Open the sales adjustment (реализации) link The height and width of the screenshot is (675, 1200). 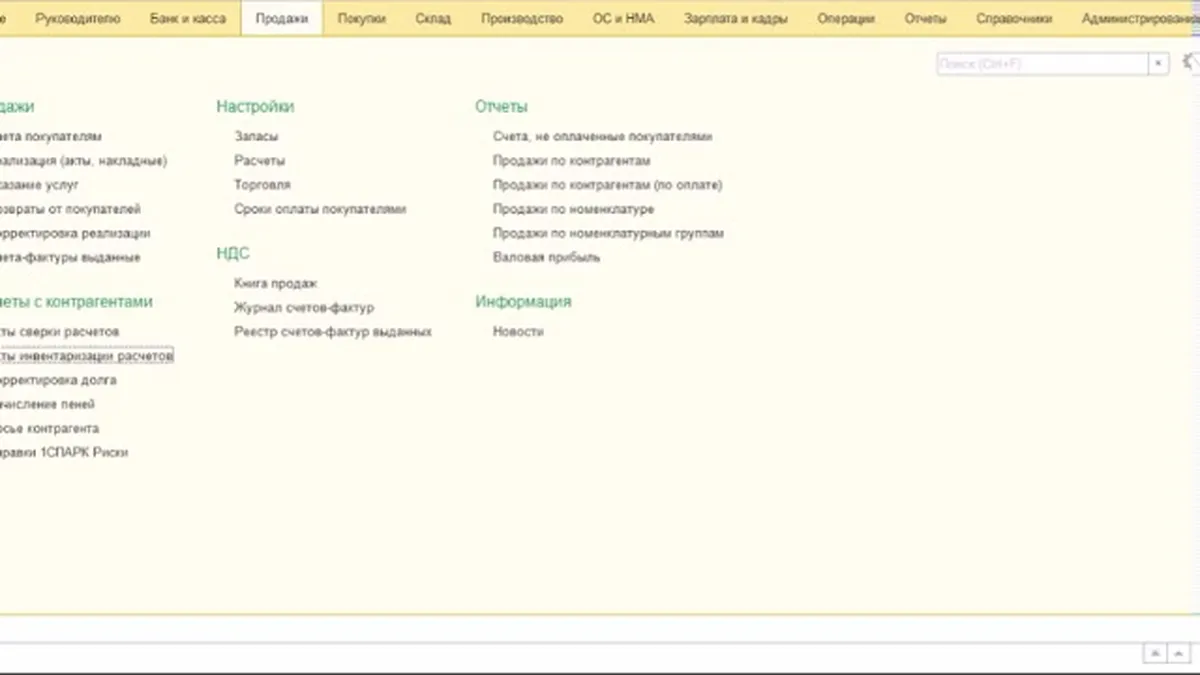75,233
